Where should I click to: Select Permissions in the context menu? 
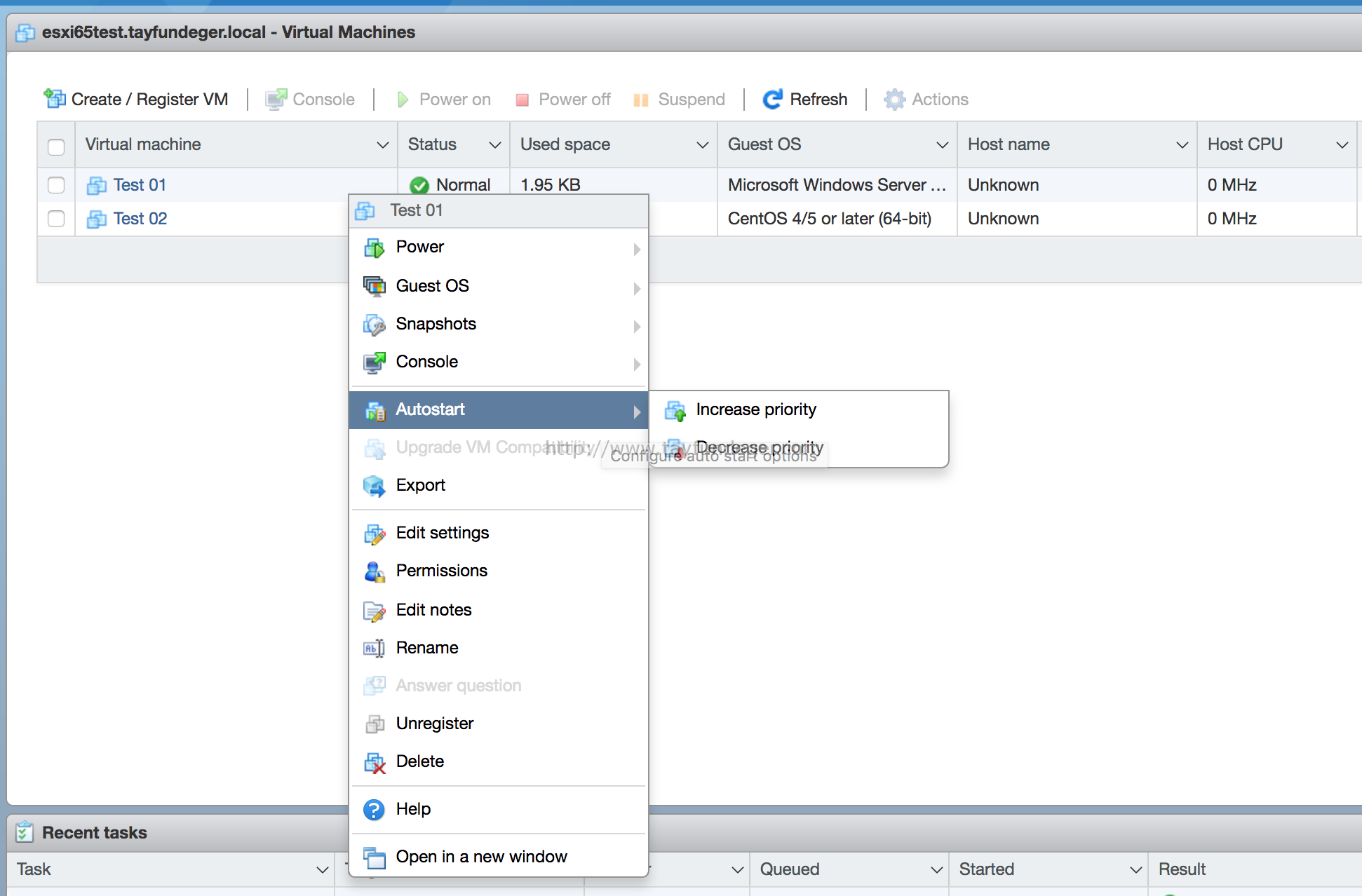[499, 571]
